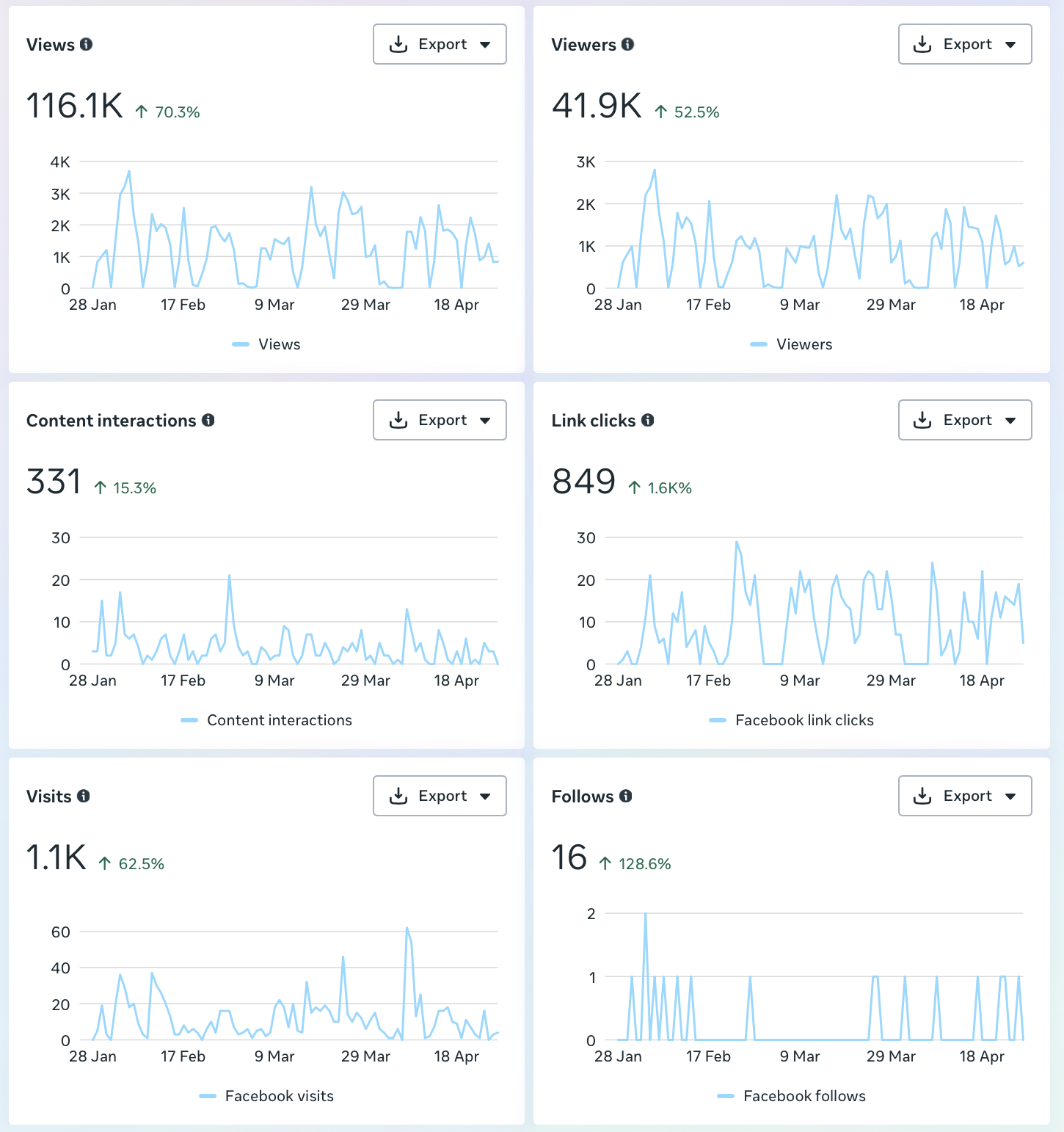Select the 849 link clicks total
Image resolution: width=1064 pixels, height=1132 pixels.
pyautogui.click(x=584, y=482)
